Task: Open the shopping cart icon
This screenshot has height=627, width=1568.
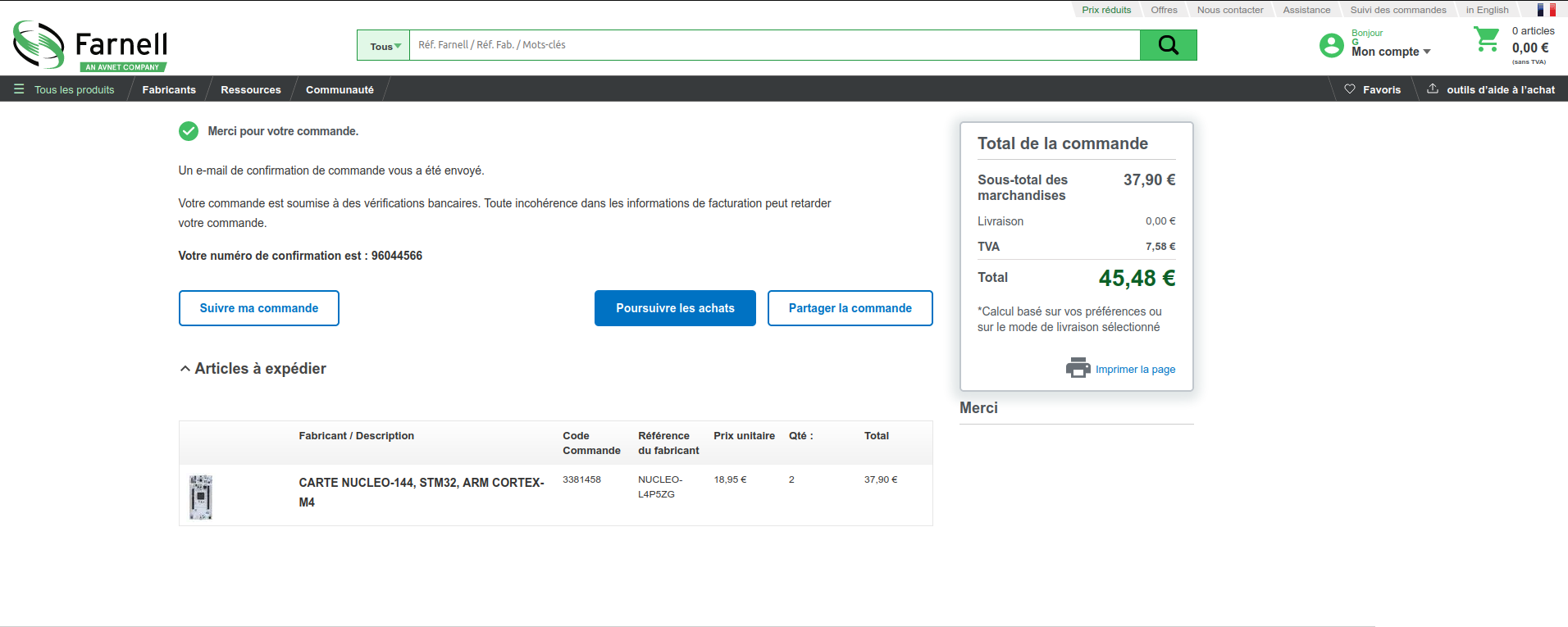Action: [x=1486, y=39]
